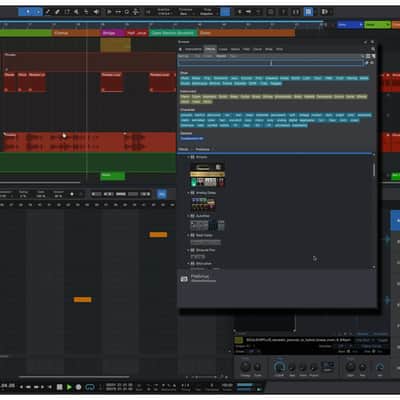The width and height of the screenshot is (400, 400).
Task: Select the Analog Delay plugin thumbnail
Action: (x=203, y=204)
